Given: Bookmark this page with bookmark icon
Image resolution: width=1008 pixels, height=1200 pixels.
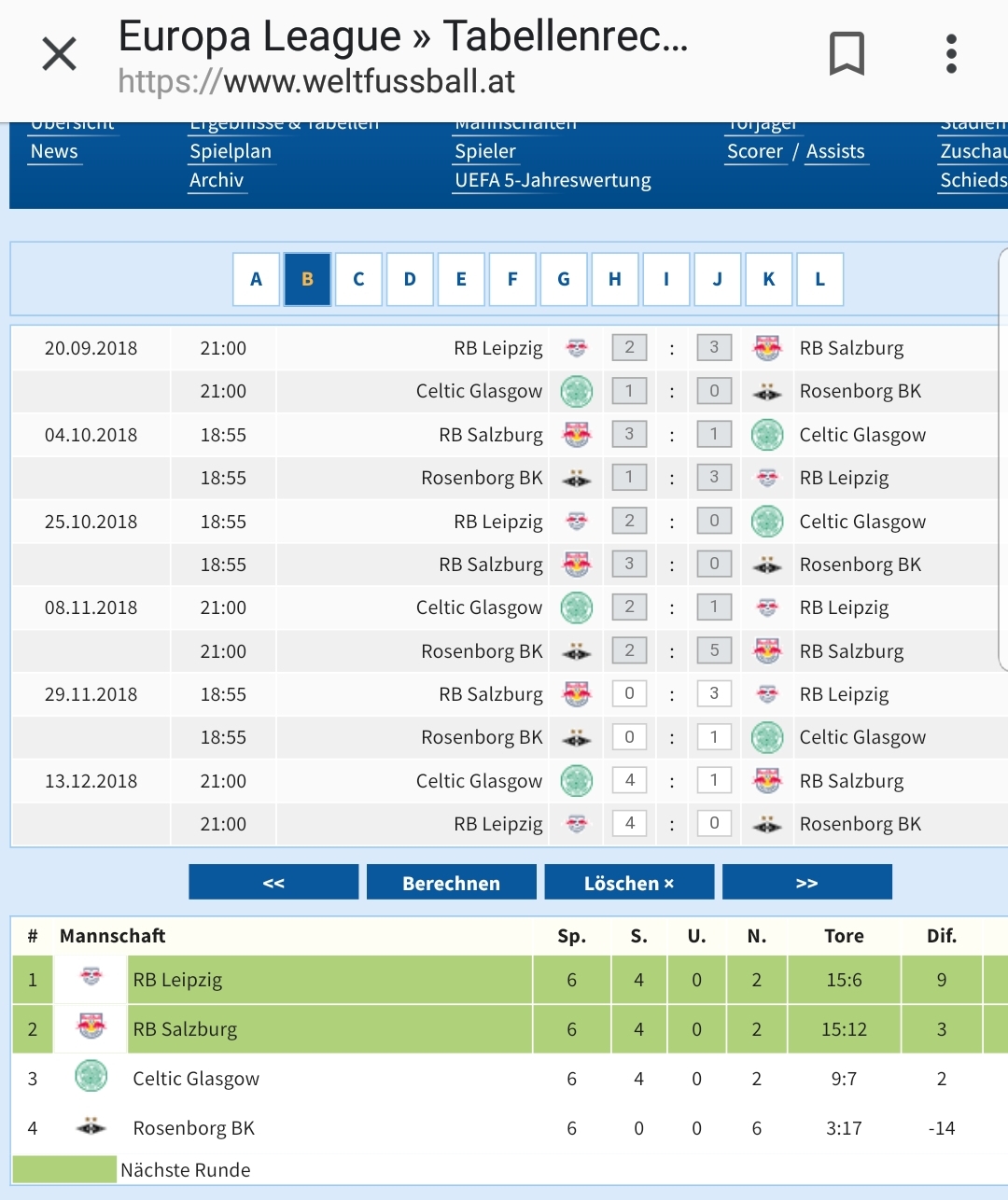Looking at the screenshot, I should [x=847, y=53].
